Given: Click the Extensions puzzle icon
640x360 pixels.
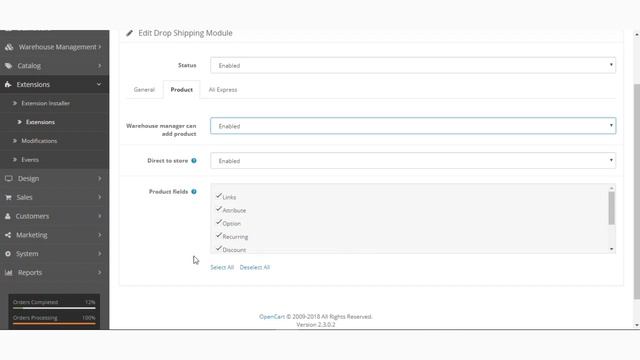Looking at the screenshot, I should coord(8,84).
